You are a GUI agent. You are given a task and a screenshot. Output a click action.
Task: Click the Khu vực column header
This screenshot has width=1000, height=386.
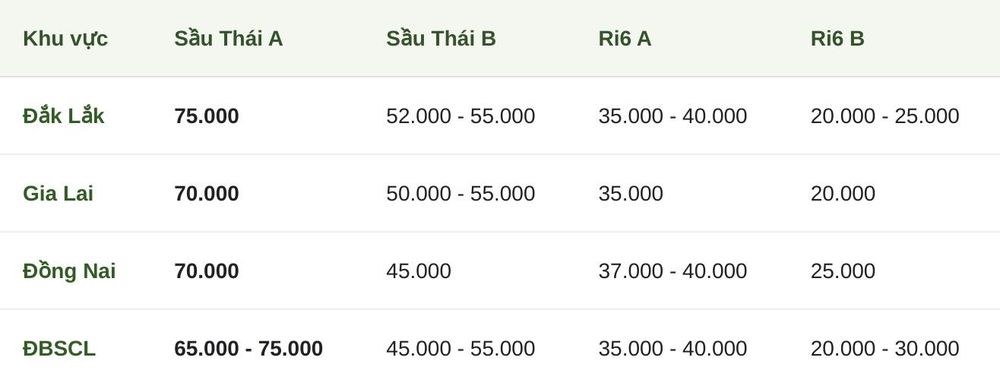(x=65, y=39)
